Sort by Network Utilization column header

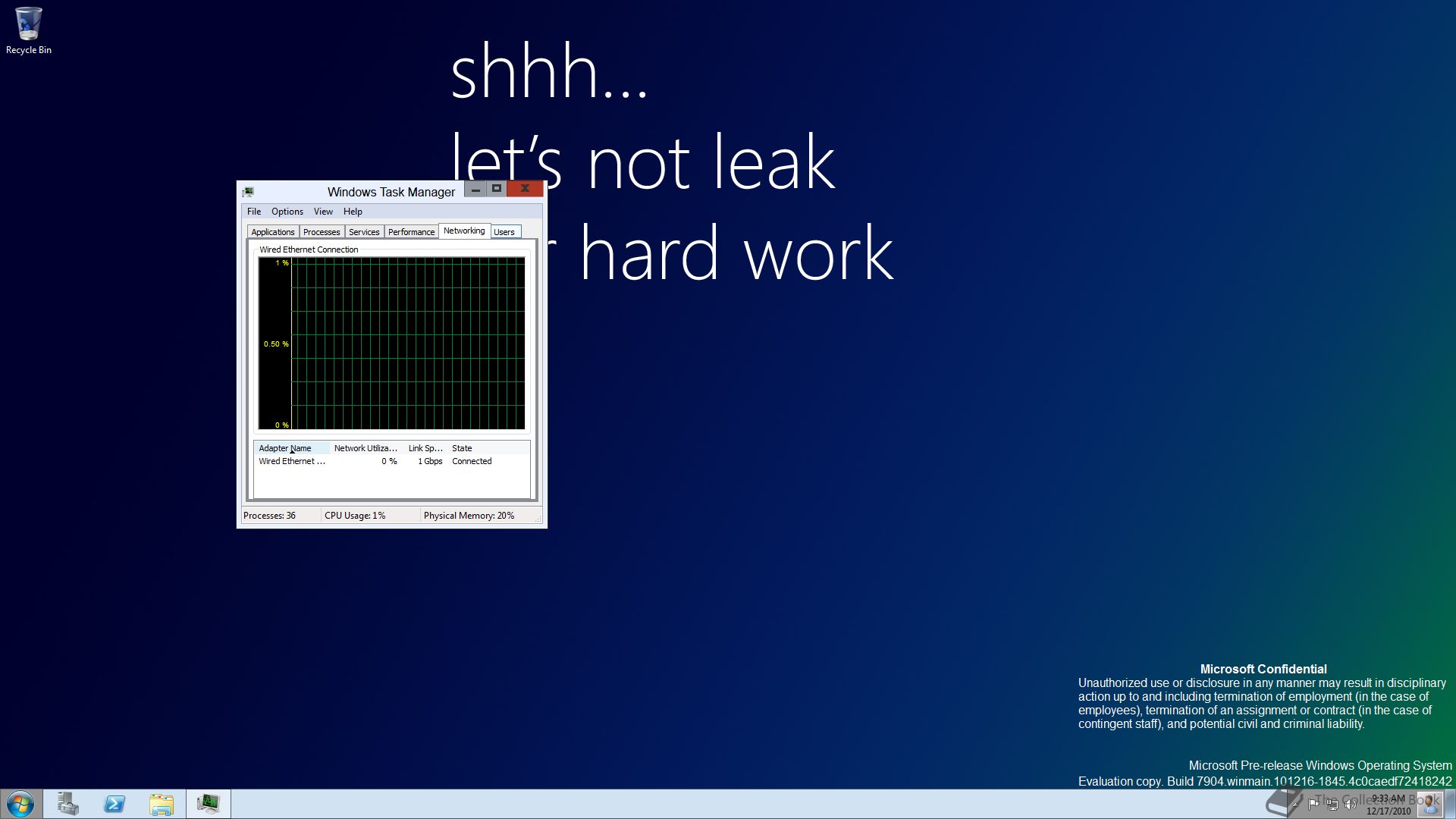[366, 448]
